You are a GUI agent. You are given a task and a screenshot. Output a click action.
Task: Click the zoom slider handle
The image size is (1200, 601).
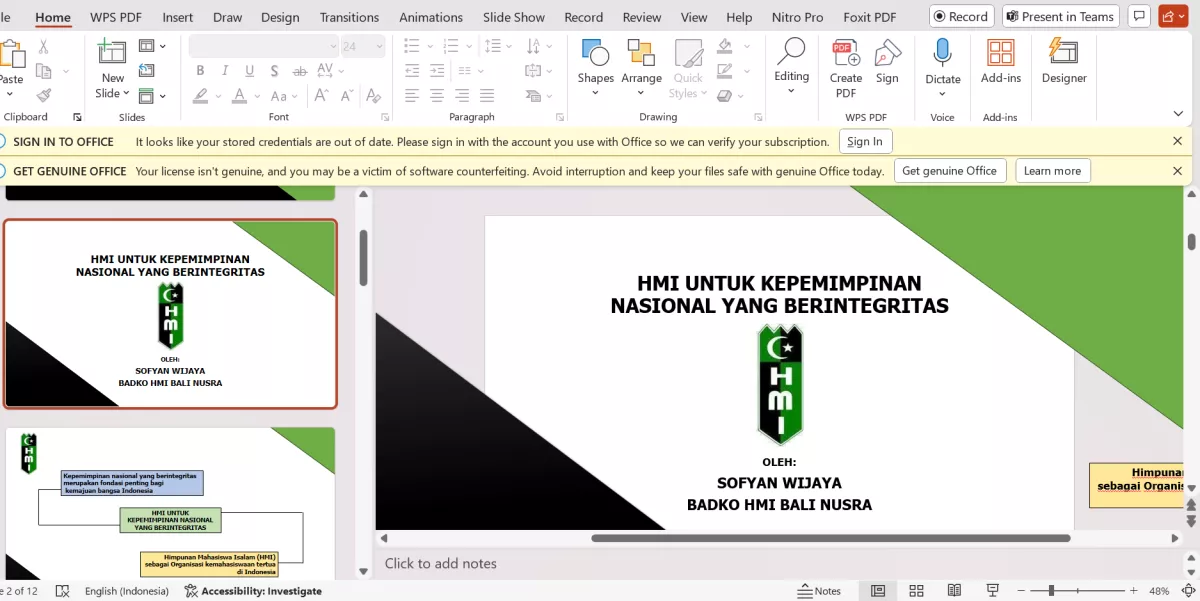[x=1051, y=591]
